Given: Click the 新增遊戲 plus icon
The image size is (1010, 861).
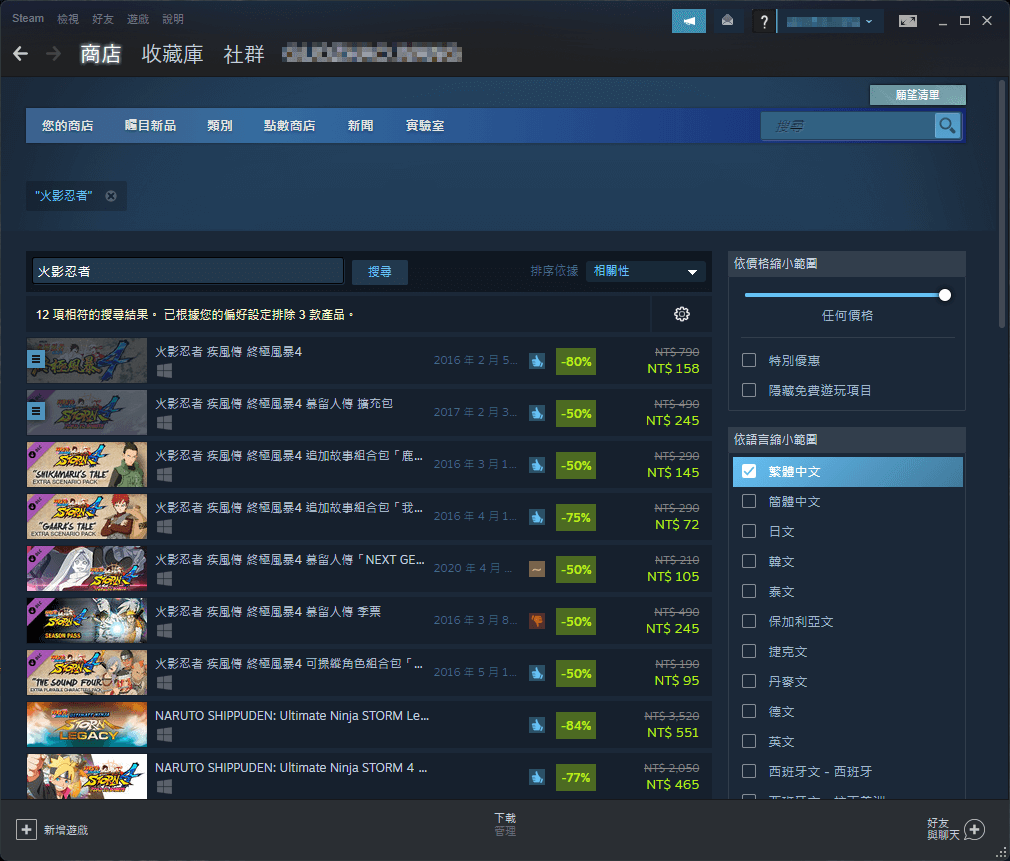Looking at the screenshot, I should 25,830.
